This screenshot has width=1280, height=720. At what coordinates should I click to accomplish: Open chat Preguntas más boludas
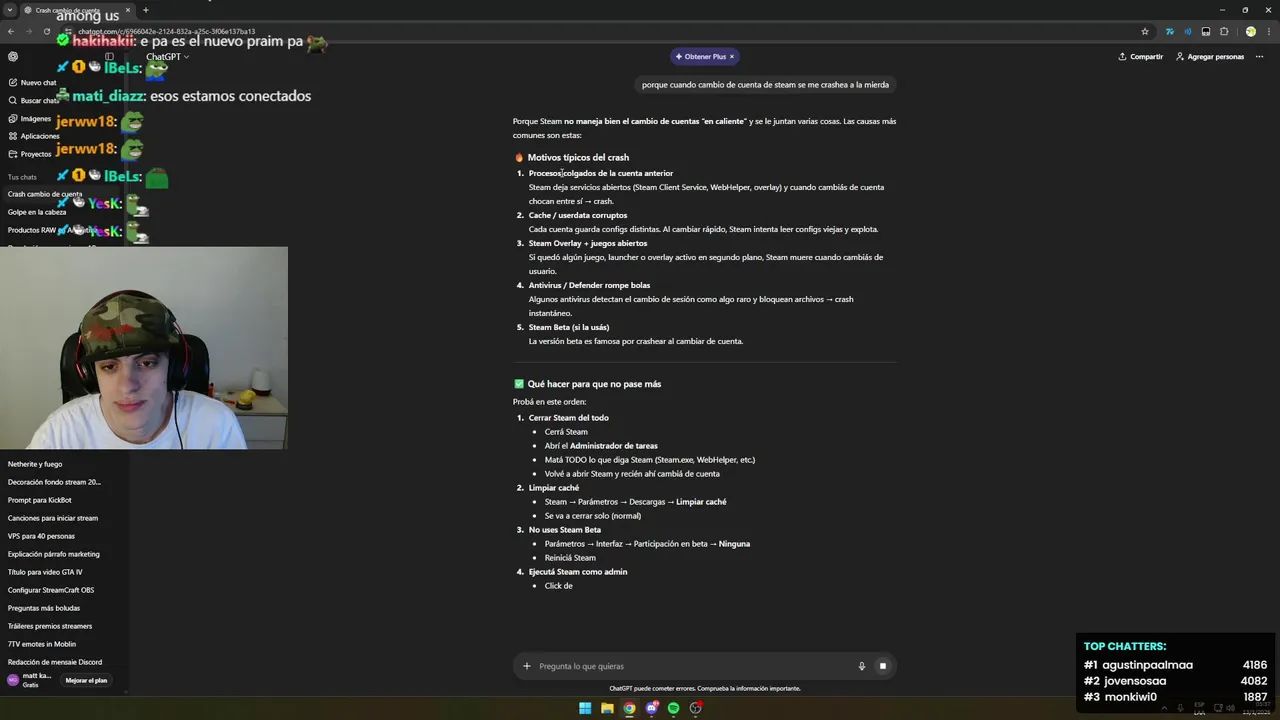pos(44,608)
